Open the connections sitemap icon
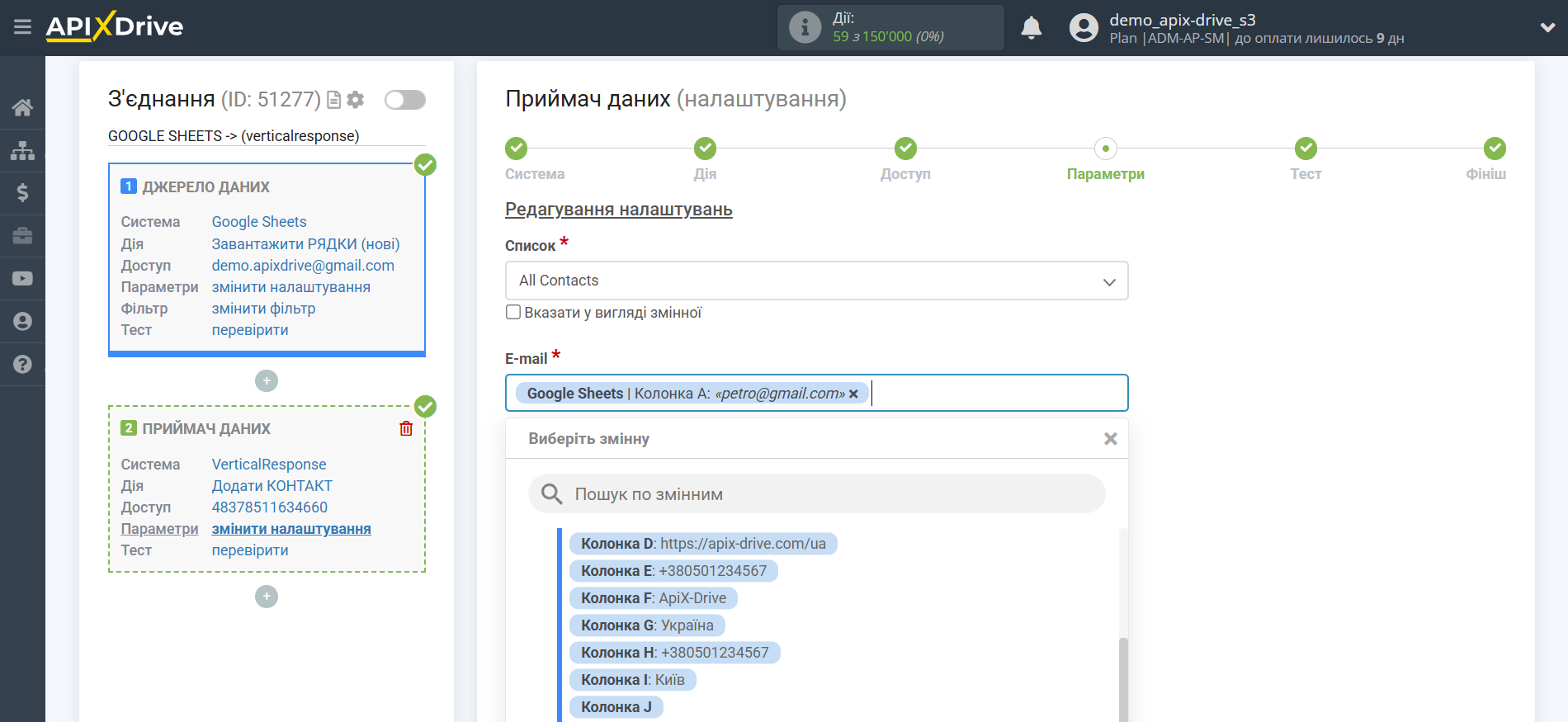 (22, 150)
